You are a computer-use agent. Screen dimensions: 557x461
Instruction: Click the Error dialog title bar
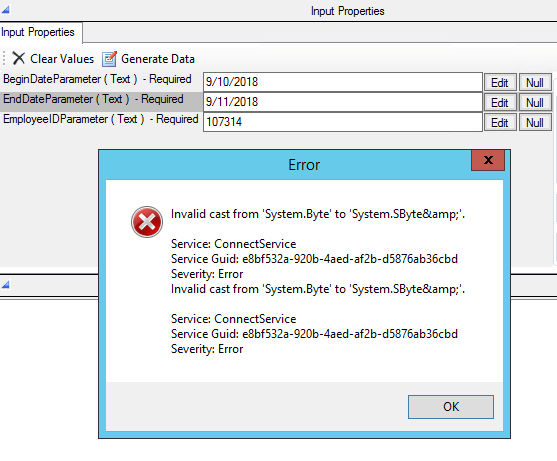pos(285,165)
